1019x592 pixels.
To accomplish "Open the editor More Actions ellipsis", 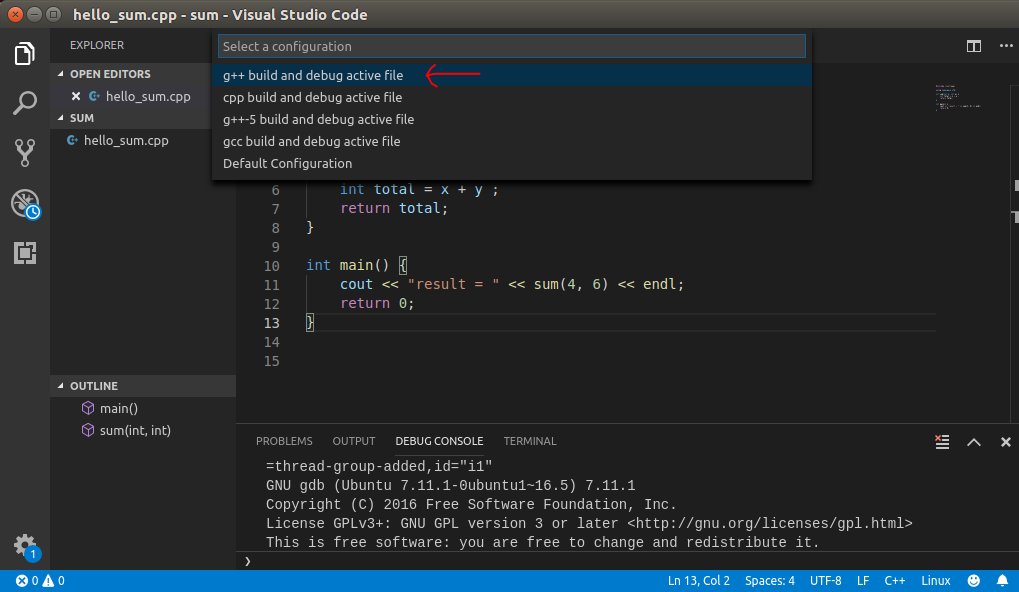I will 1006,46.
